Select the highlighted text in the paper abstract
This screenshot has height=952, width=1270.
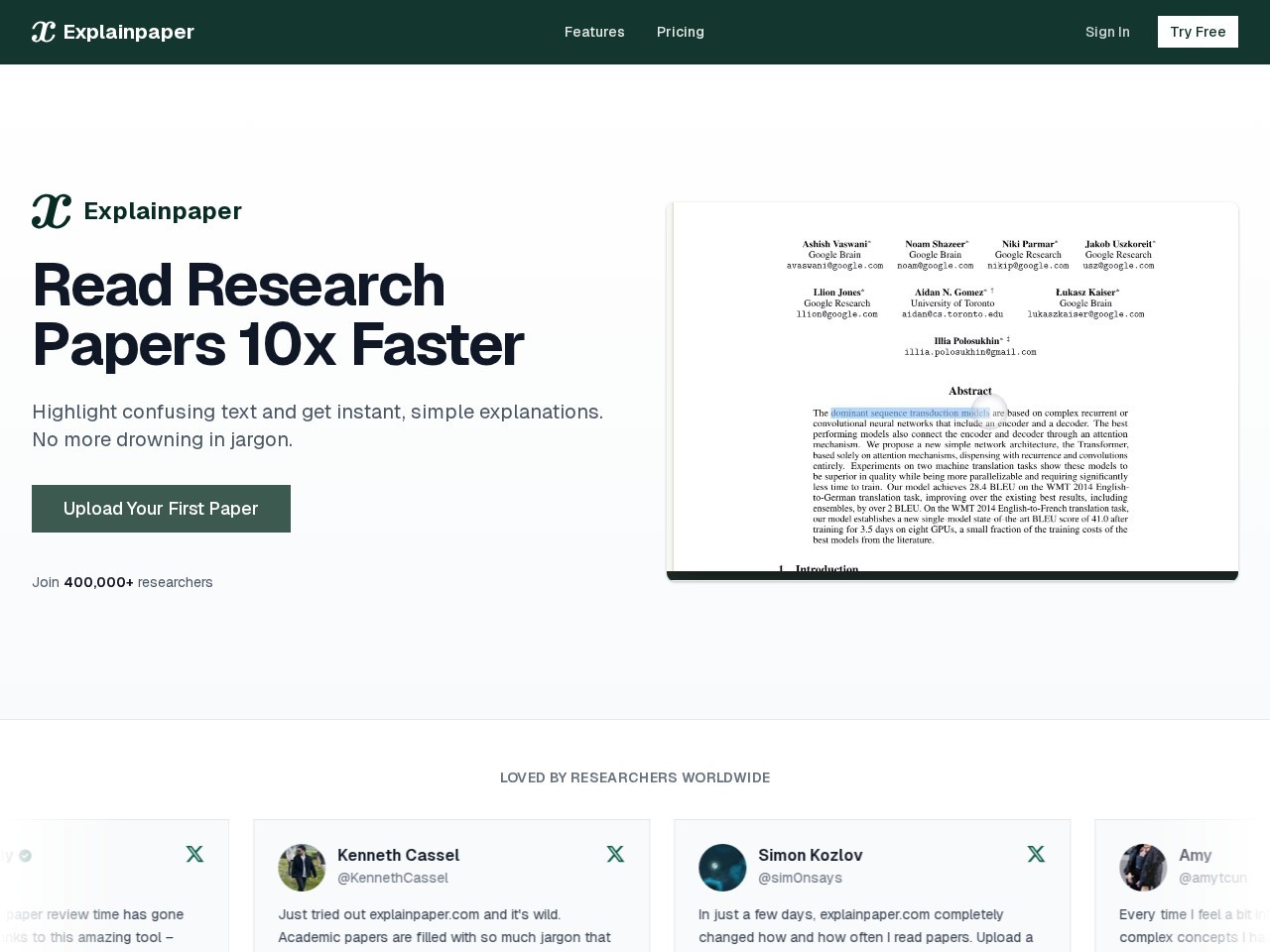910,413
